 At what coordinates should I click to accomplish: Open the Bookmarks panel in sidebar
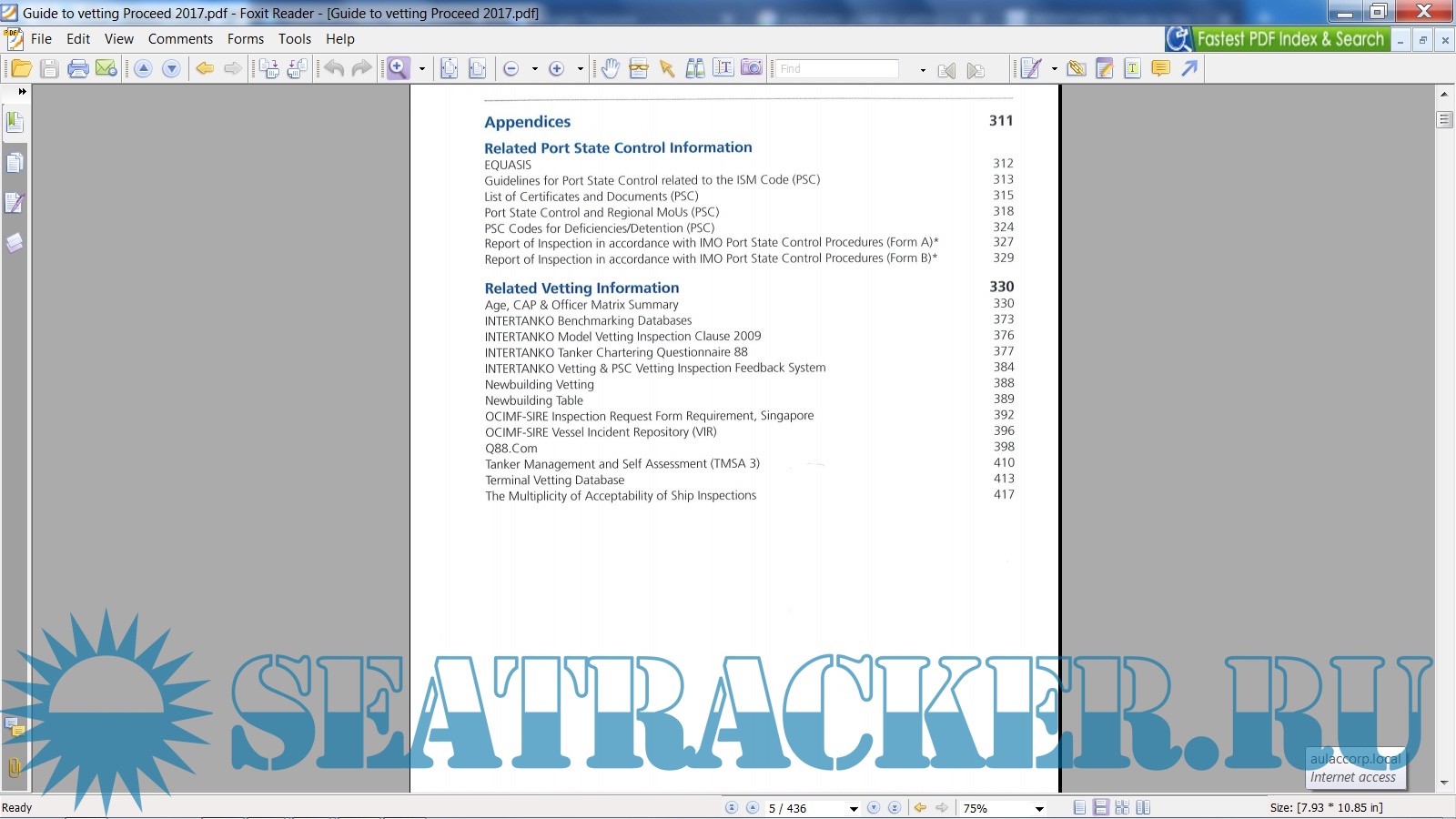(15, 123)
